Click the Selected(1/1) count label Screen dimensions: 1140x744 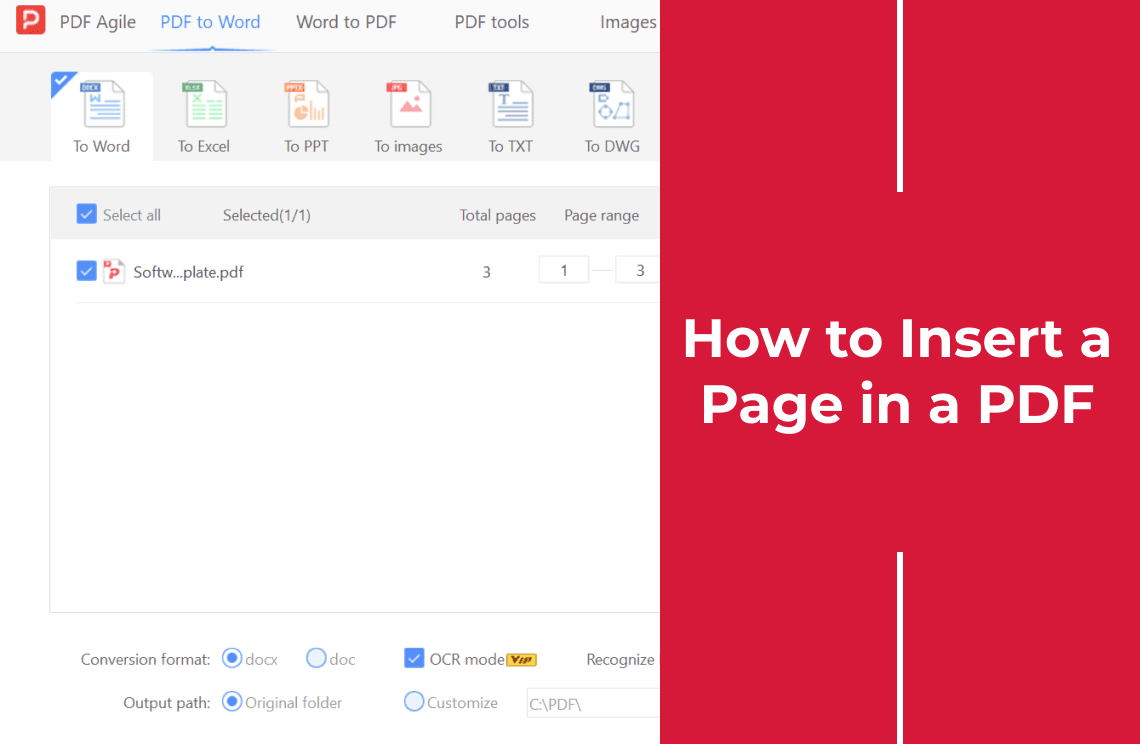click(267, 215)
